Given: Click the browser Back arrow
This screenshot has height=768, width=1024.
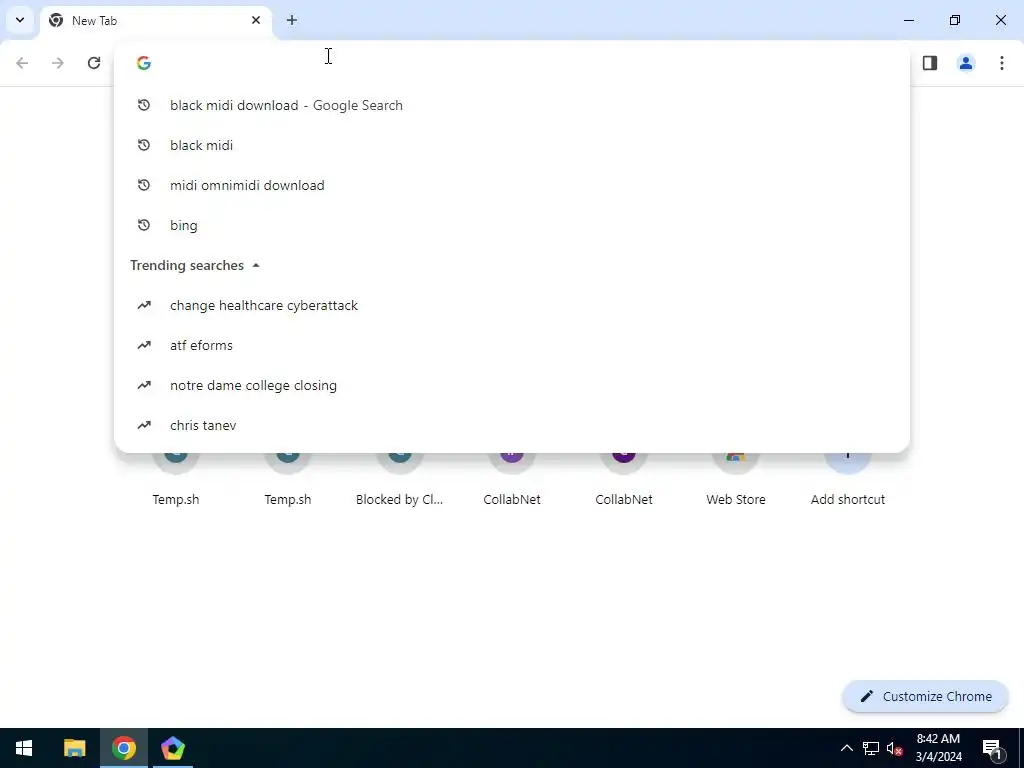Looking at the screenshot, I should pos(22,63).
